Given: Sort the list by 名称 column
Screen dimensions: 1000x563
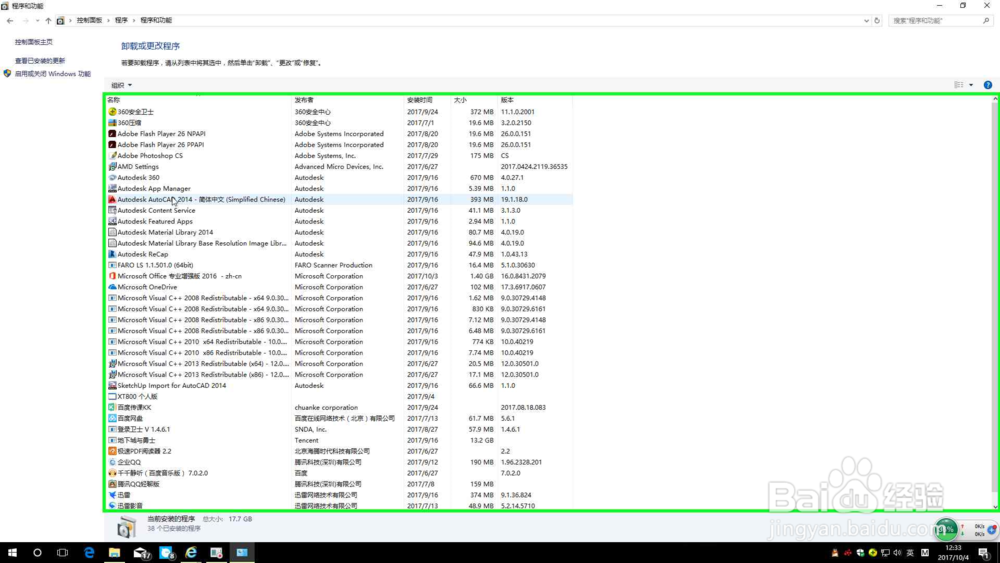Looking at the screenshot, I should pos(114,100).
